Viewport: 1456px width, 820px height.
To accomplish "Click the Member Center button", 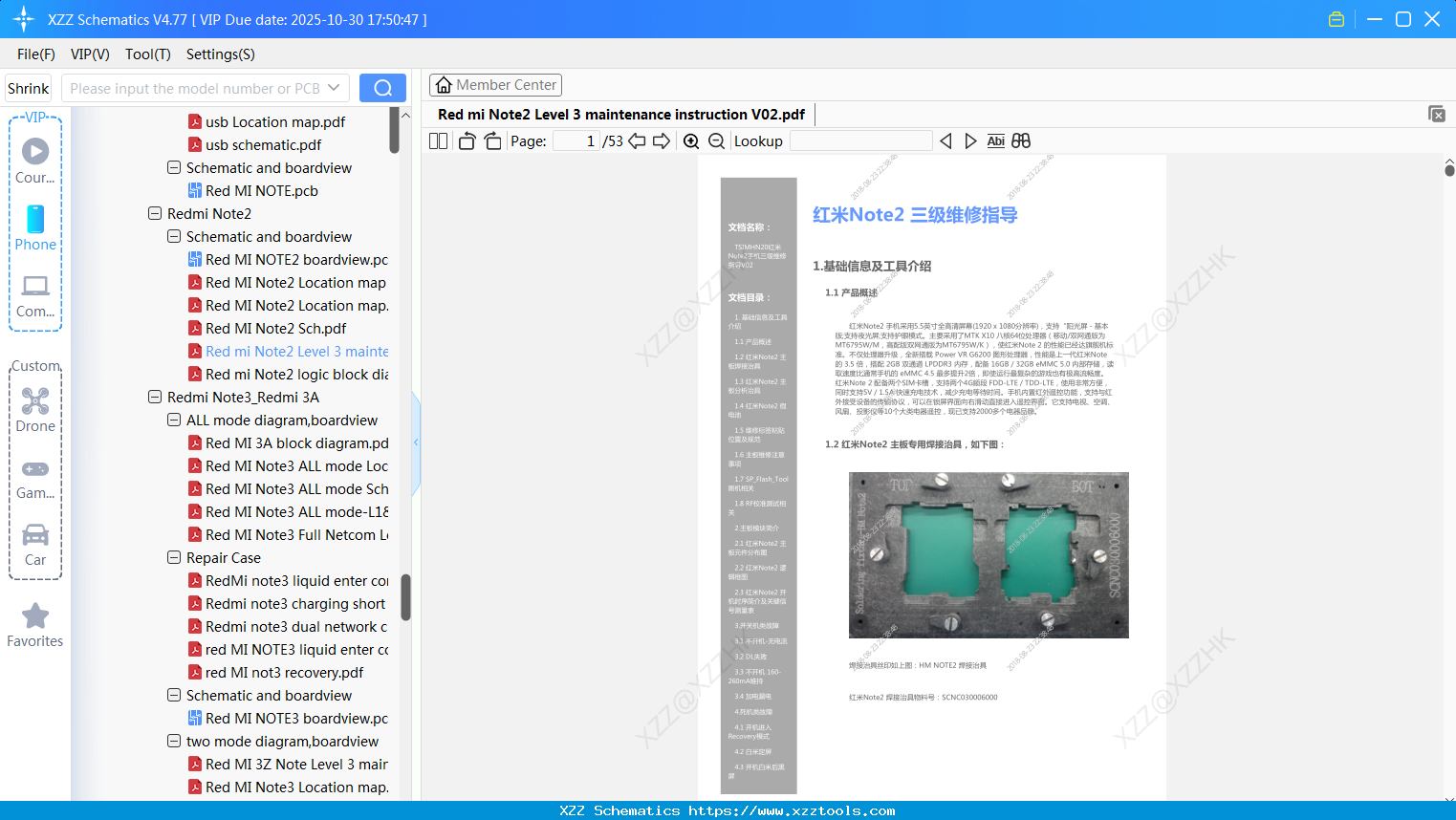I will click(495, 84).
